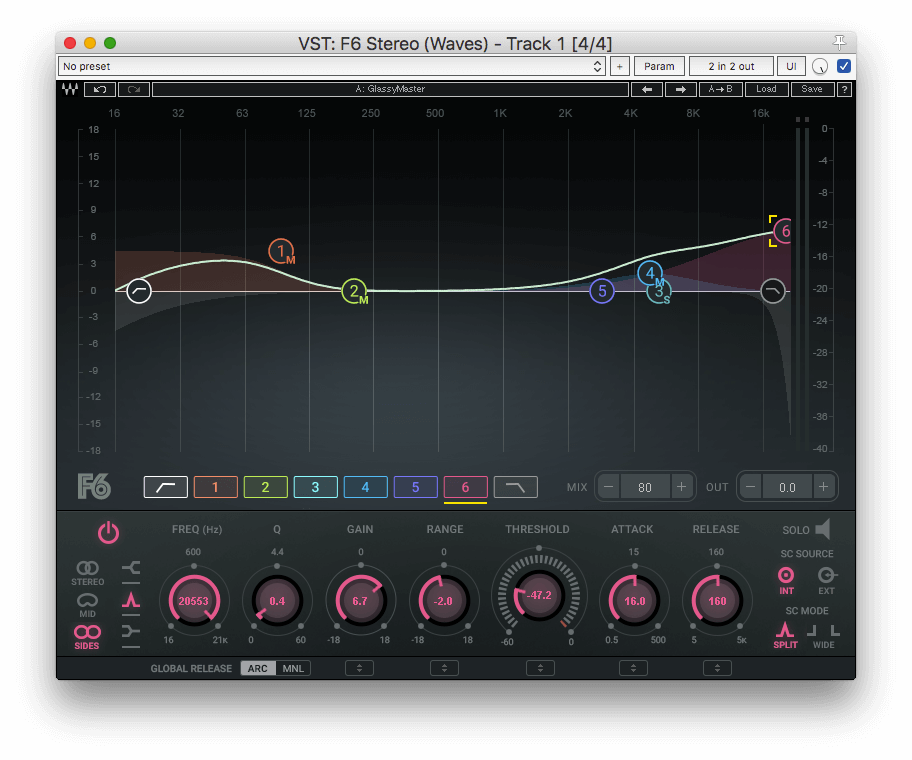Open the GlassyMaster preset name menu
This screenshot has height=760, width=912.
(x=390, y=89)
